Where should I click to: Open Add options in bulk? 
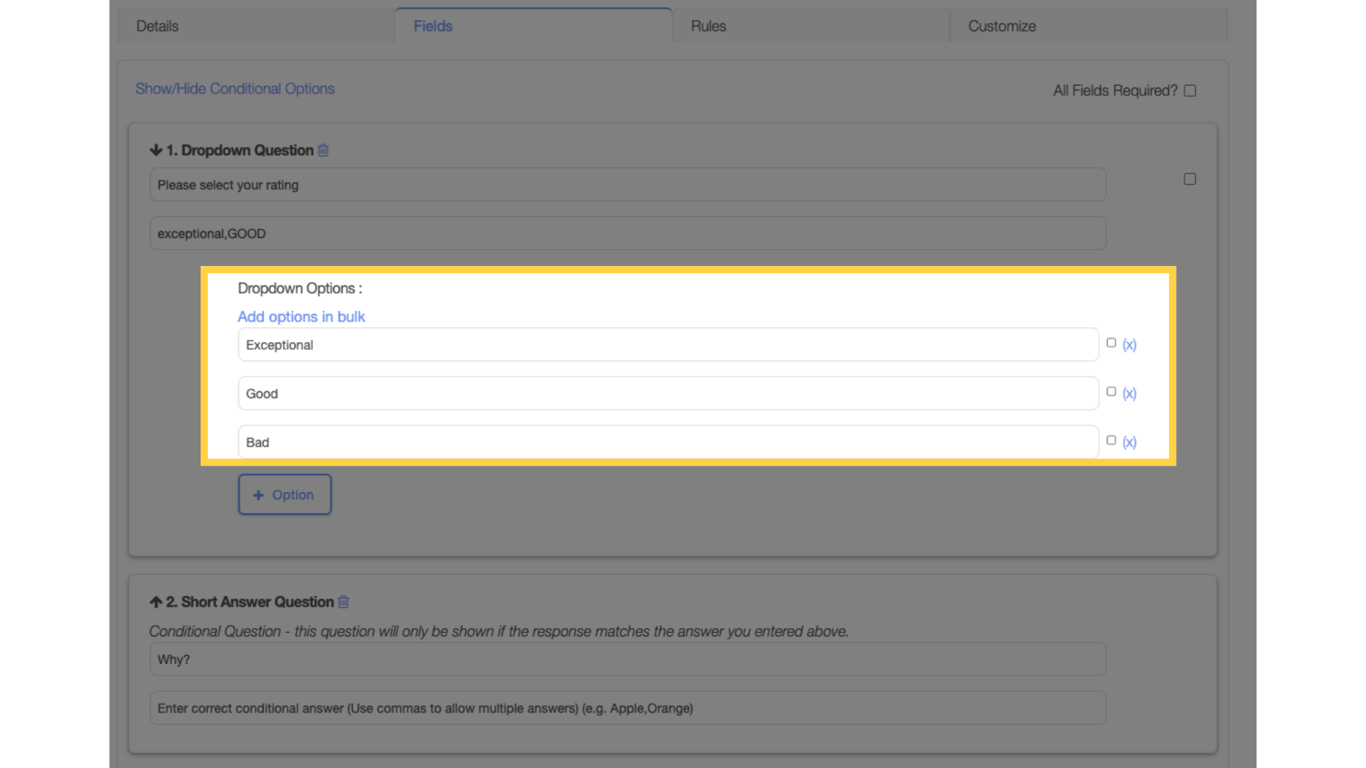(301, 316)
